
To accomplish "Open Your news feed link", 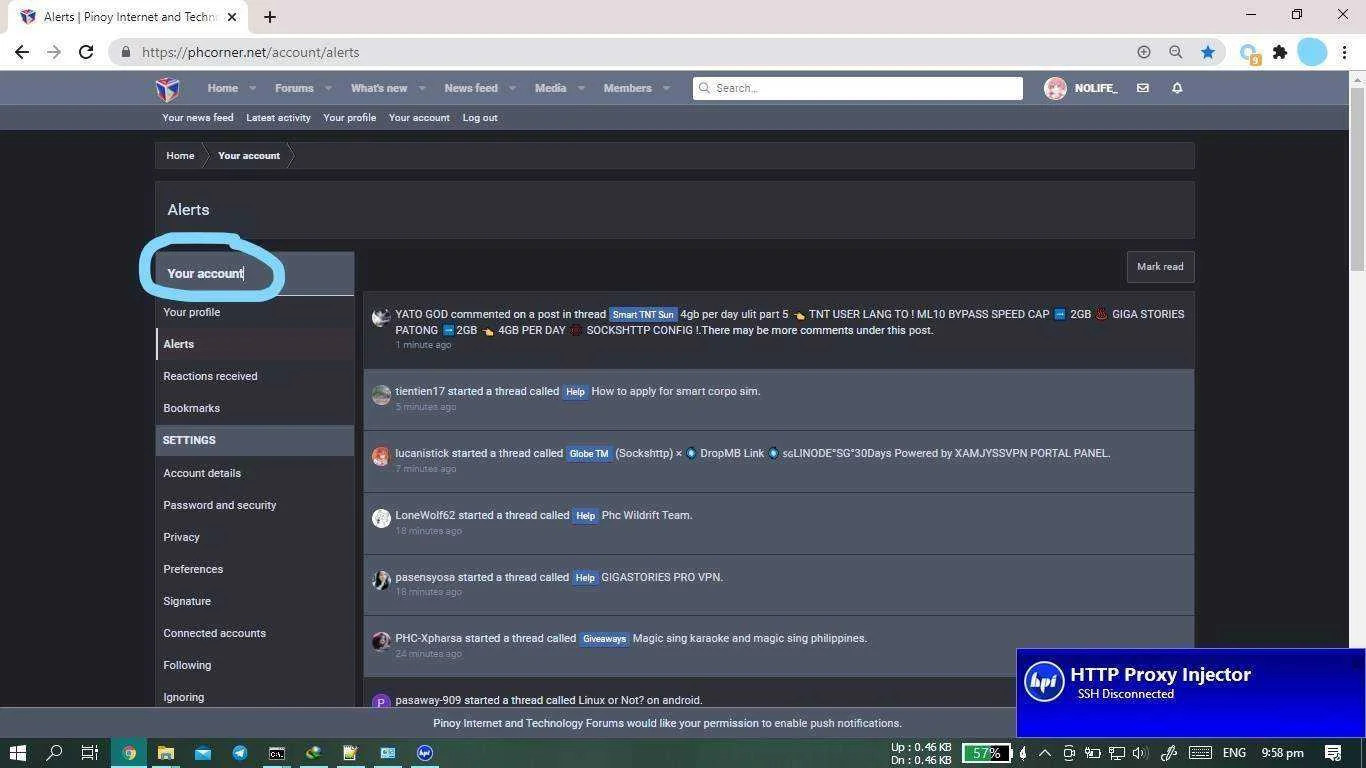I will pyautogui.click(x=198, y=118).
